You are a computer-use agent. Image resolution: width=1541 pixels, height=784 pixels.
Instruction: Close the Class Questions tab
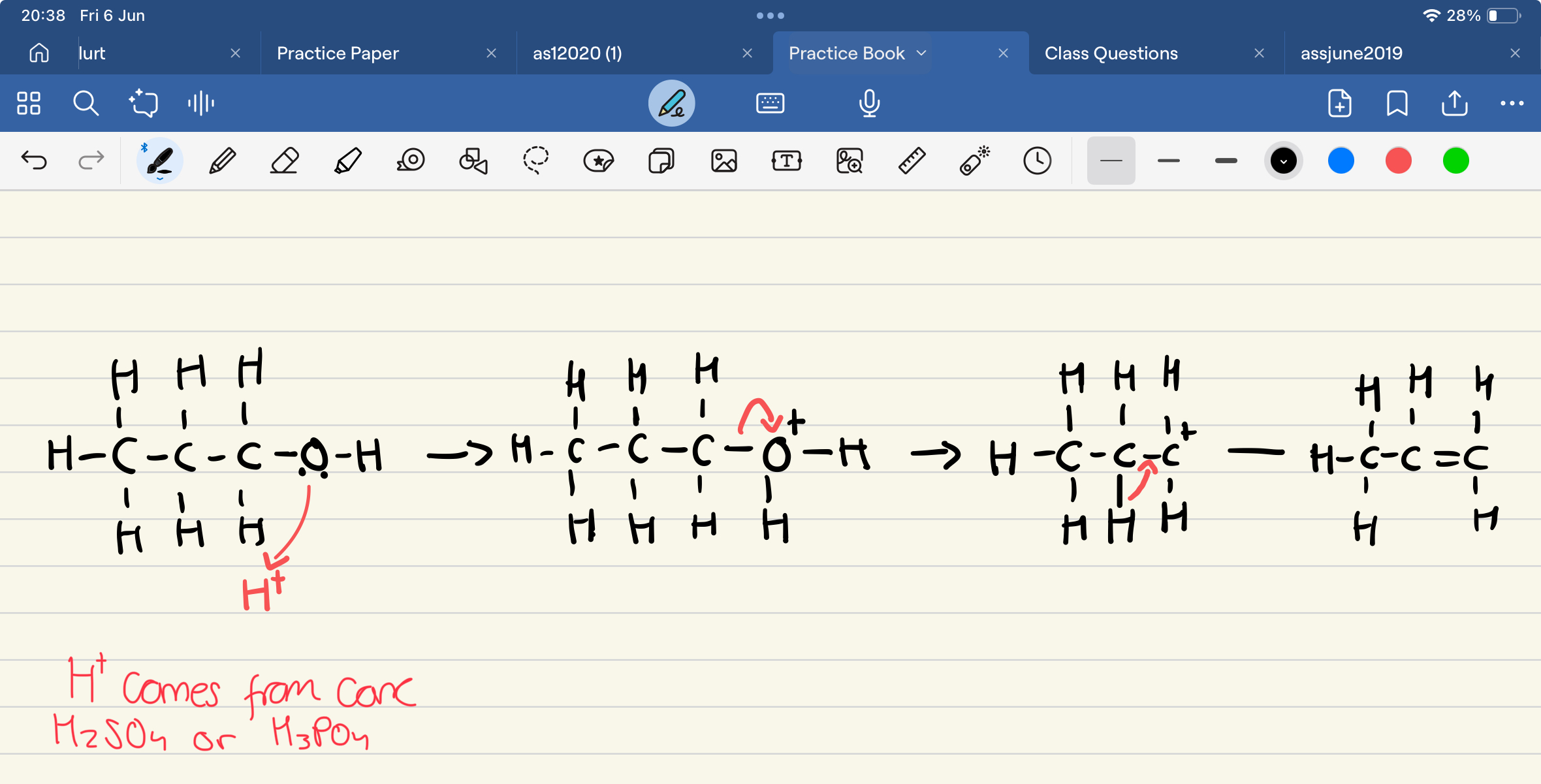pos(1260,53)
